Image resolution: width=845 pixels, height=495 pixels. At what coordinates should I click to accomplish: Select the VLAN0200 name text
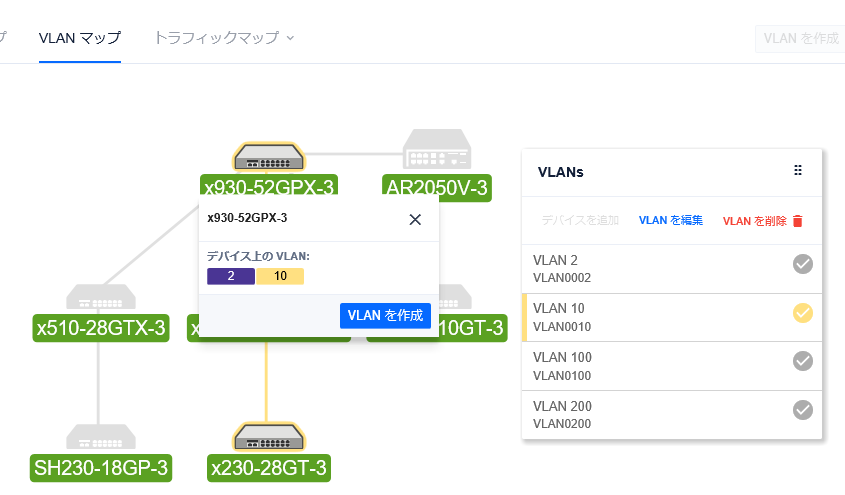[562, 424]
